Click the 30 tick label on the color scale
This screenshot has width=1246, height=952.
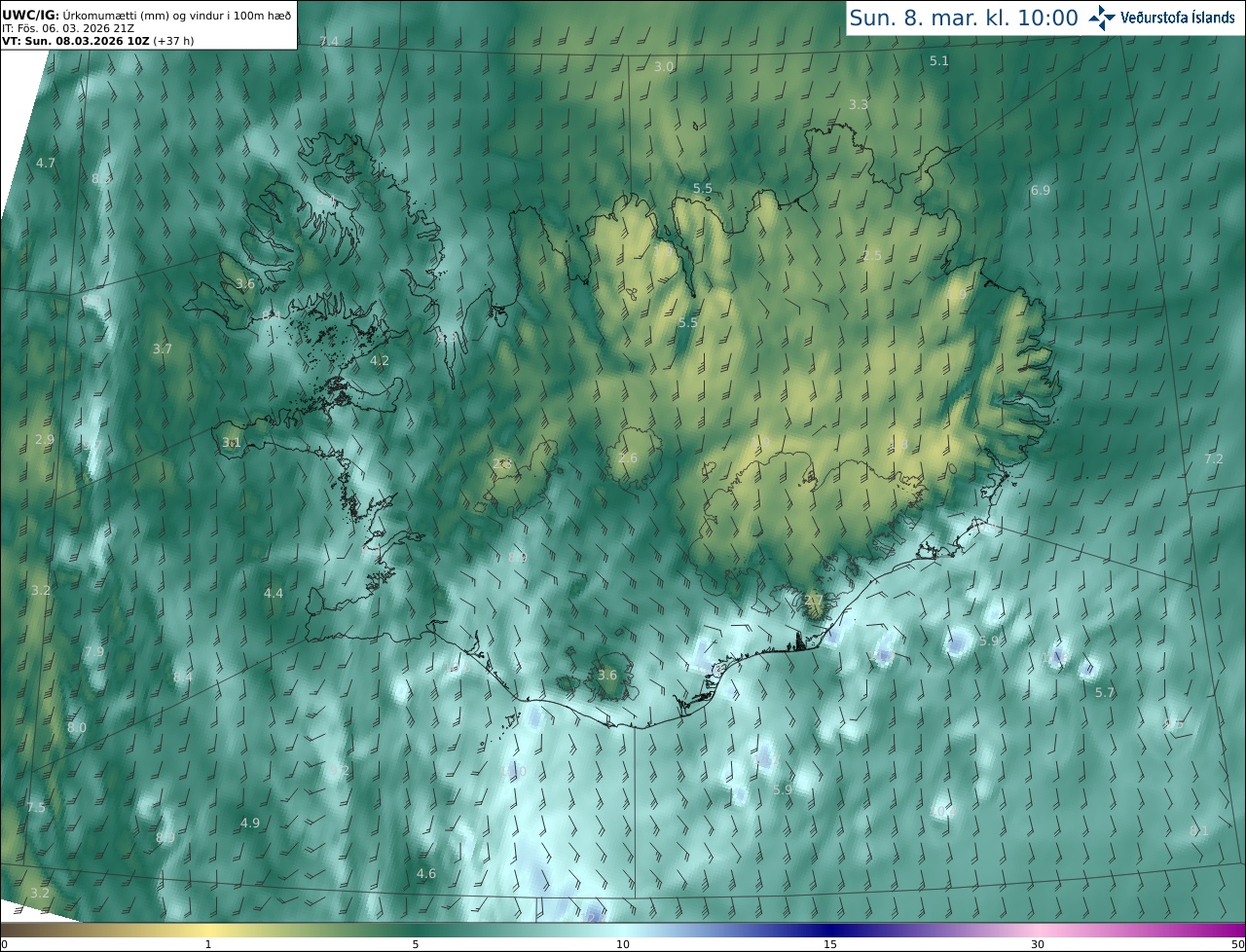[1038, 944]
